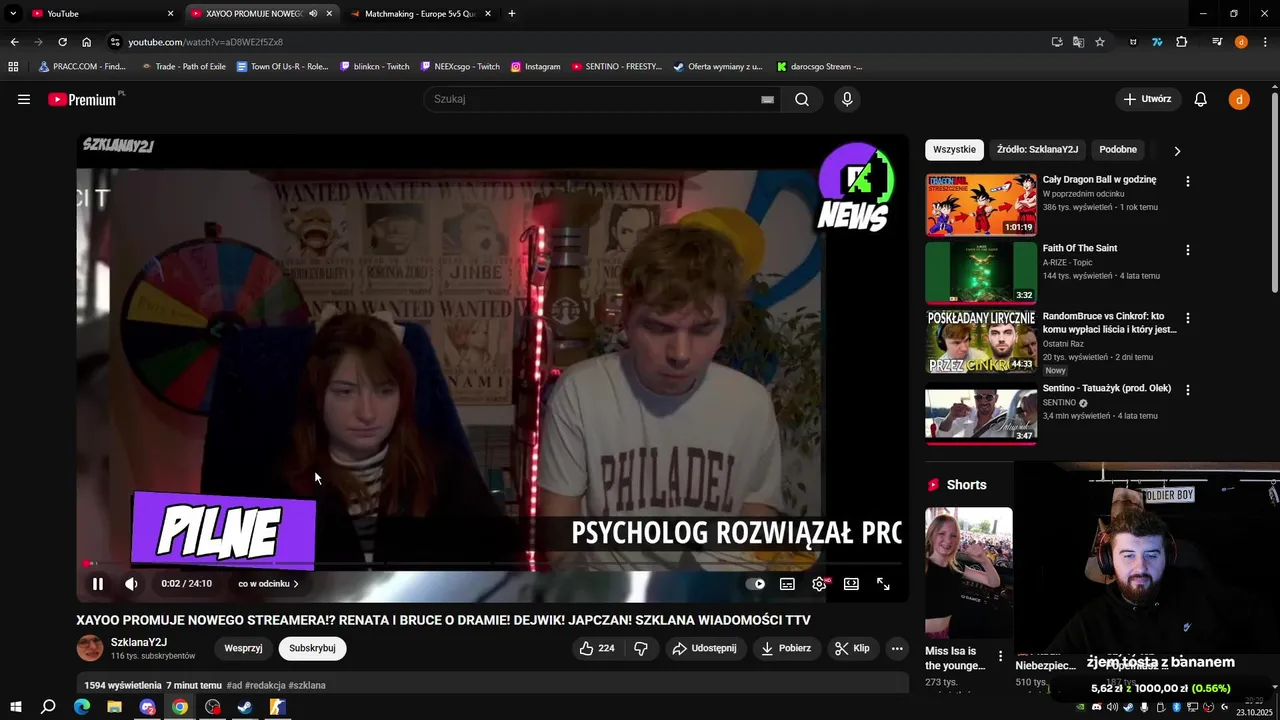1280x720 pixels.
Task: Download the video via Pobierz
Action: pos(786,648)
